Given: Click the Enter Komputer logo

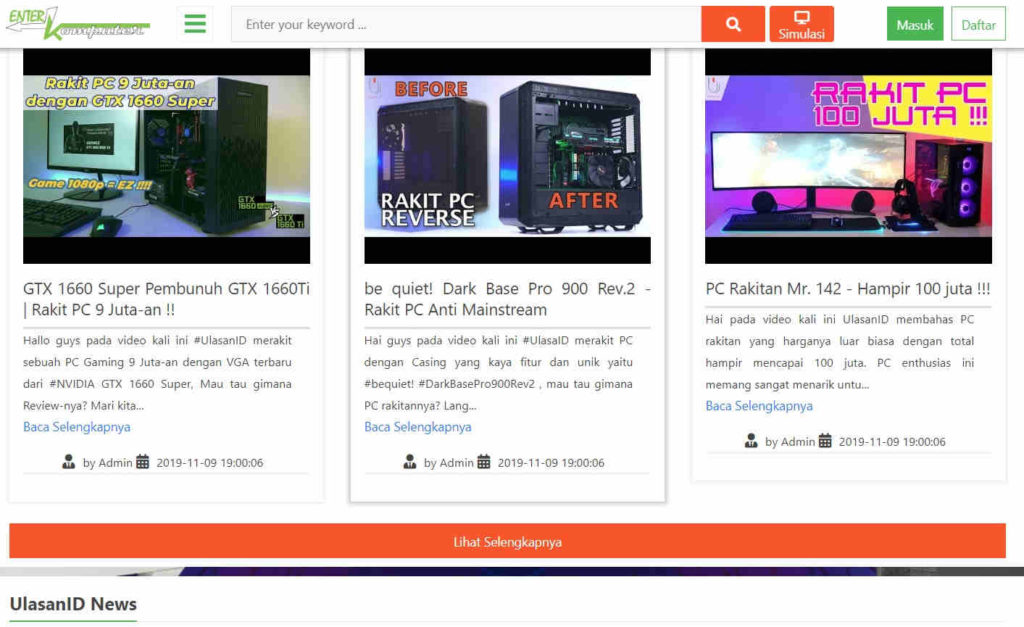Looking at the screenshot, I should click(78, 24).
